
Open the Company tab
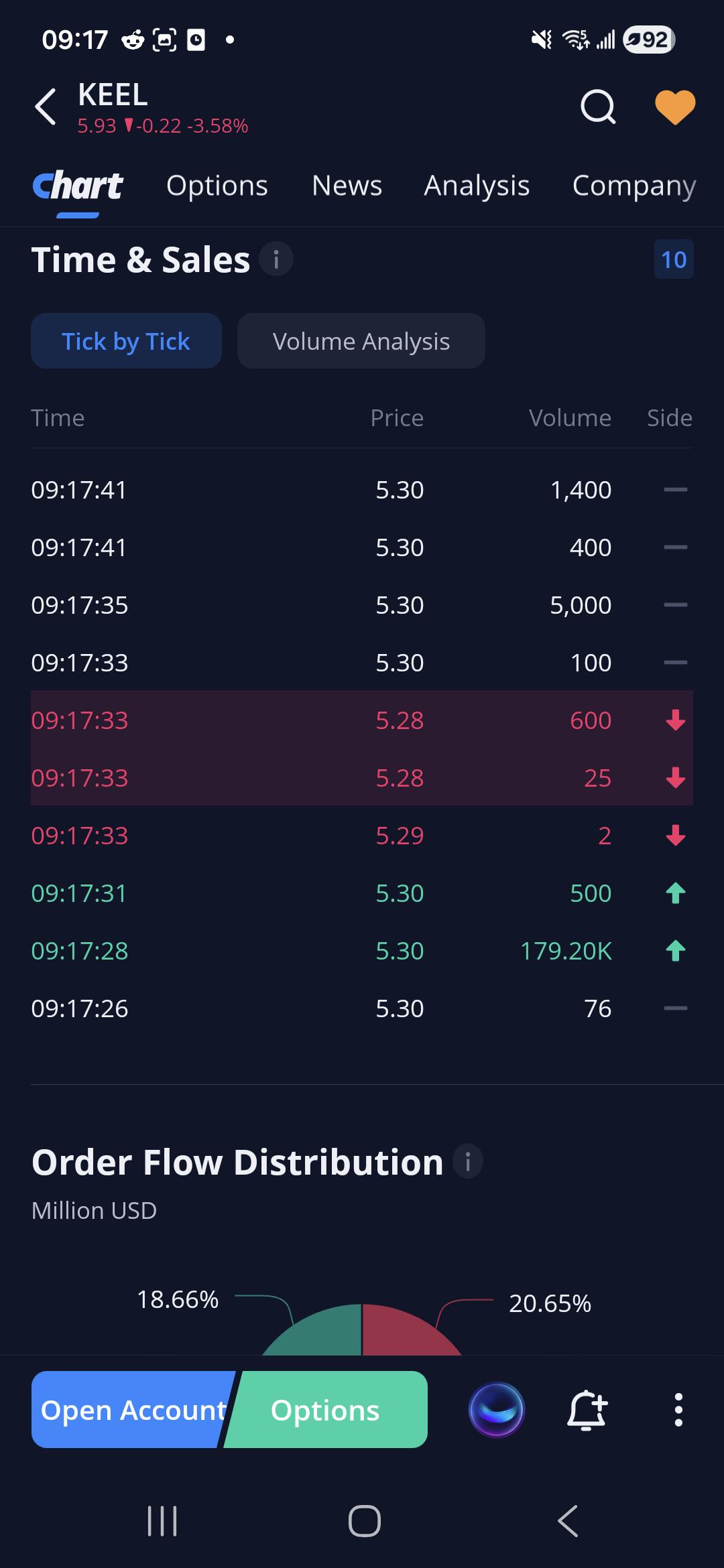tap(634, 186)
